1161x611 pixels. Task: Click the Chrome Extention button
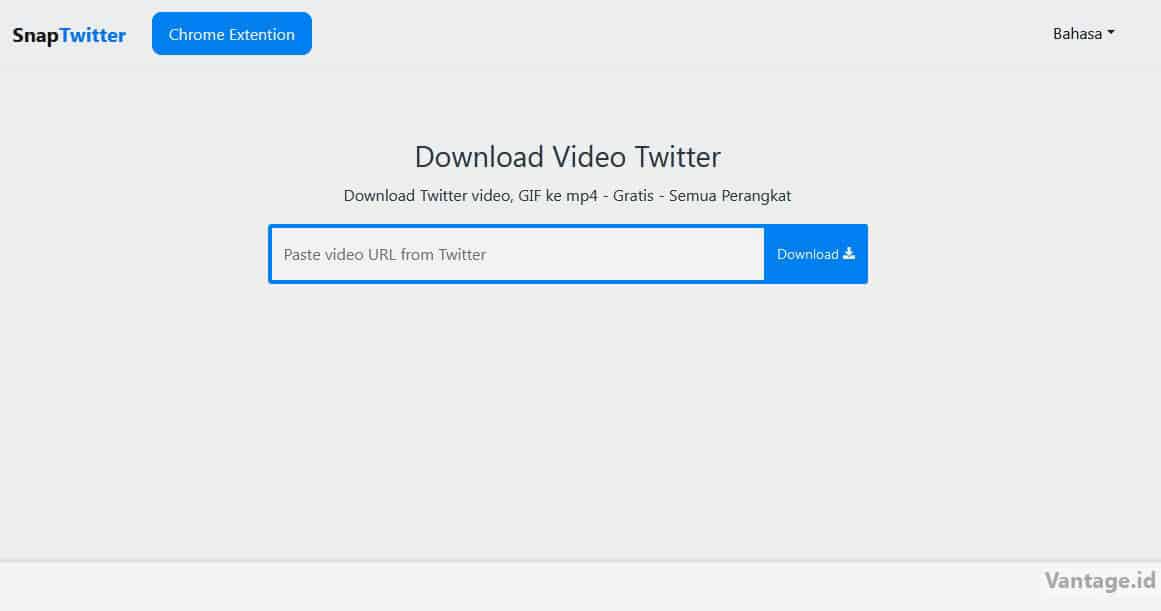[x=231, y=33]
